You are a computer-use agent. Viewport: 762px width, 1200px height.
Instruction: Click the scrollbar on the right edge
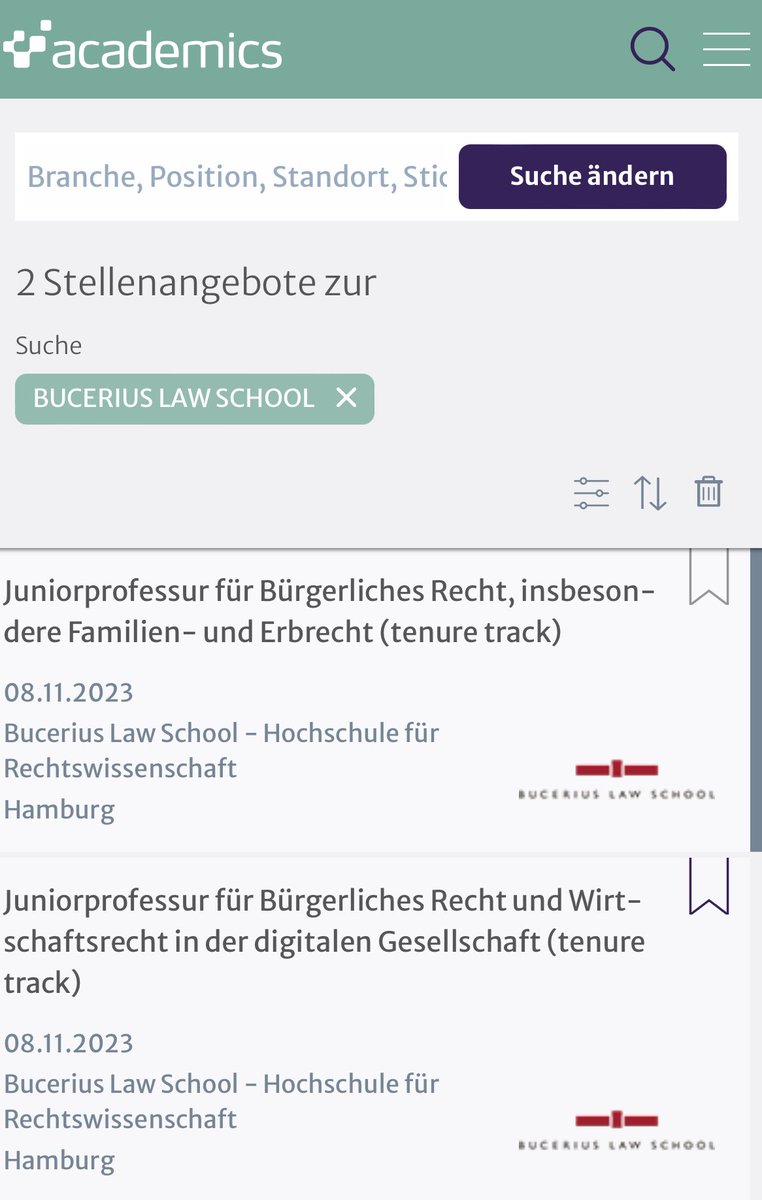(x=756, y=700)
